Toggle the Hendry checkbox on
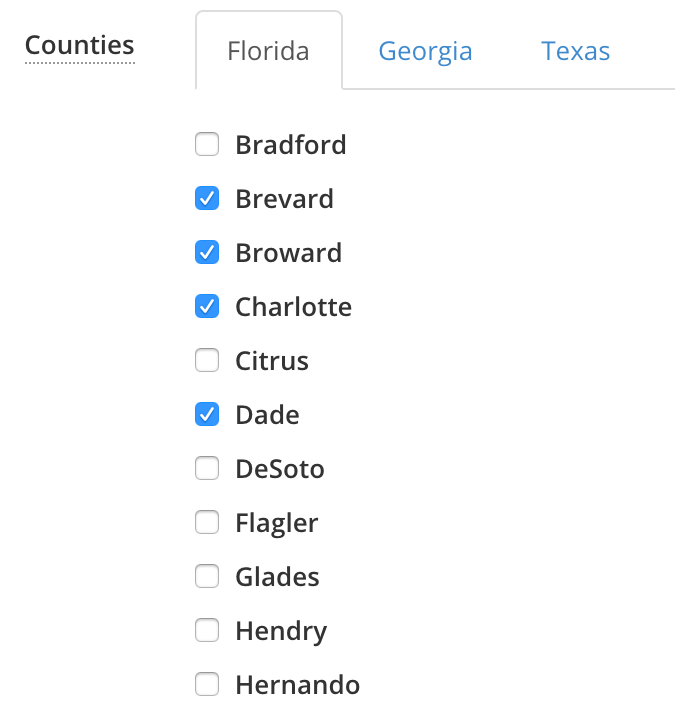The width and height of the screenshot is (675, 720). click(x=207, y=630)
